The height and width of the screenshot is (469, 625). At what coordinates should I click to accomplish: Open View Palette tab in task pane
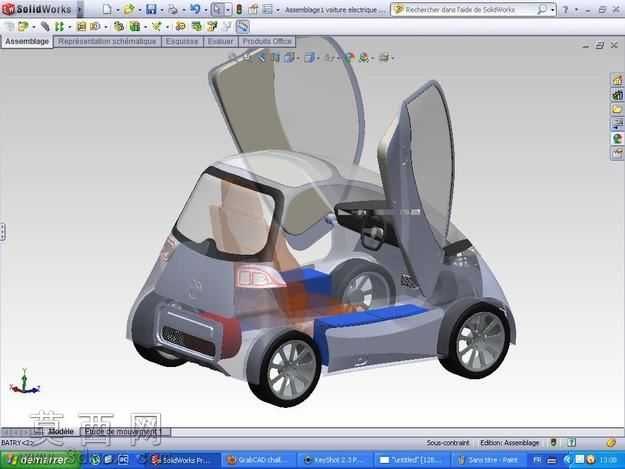coord(617,124)
